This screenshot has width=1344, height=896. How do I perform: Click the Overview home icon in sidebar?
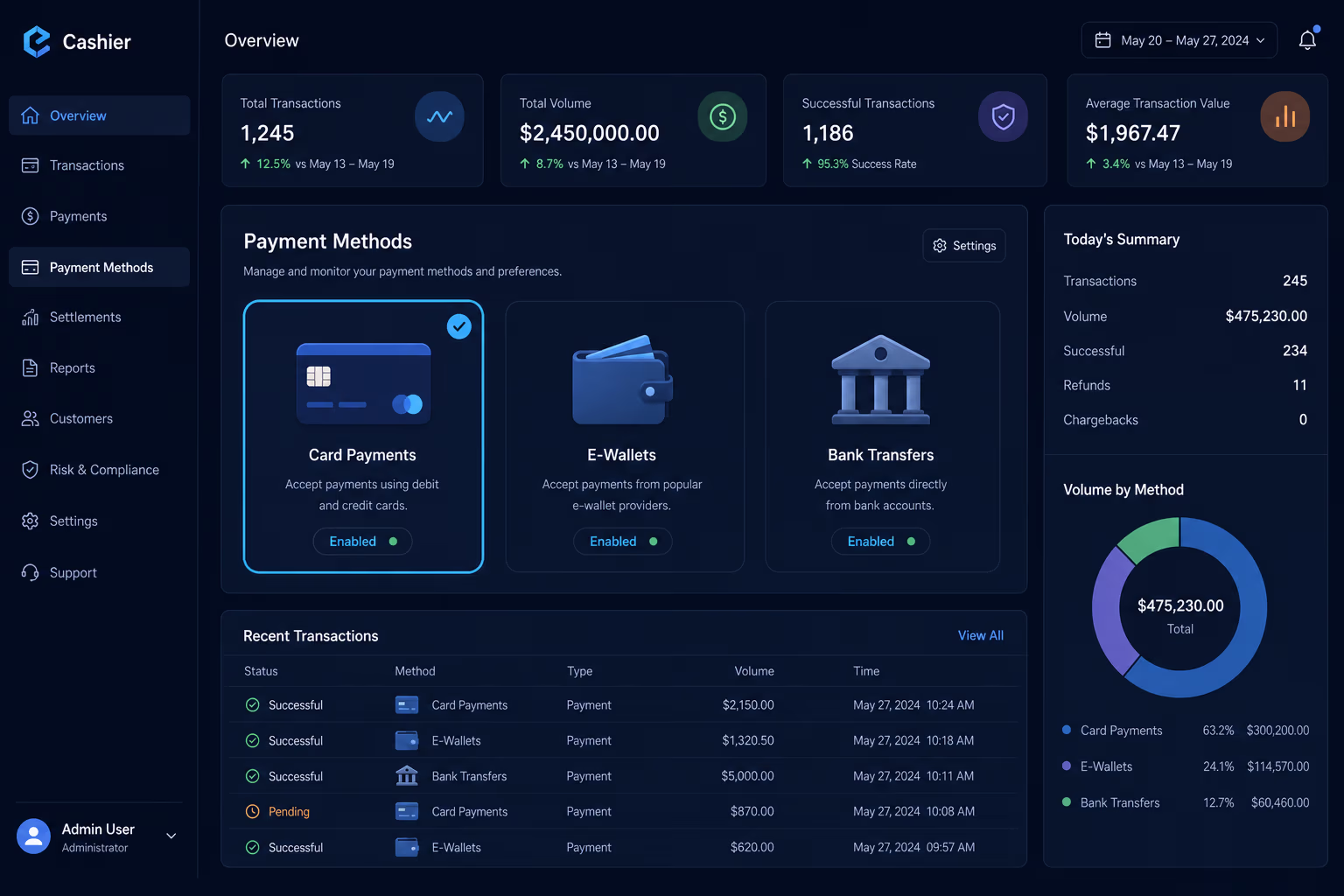[30, 115]
